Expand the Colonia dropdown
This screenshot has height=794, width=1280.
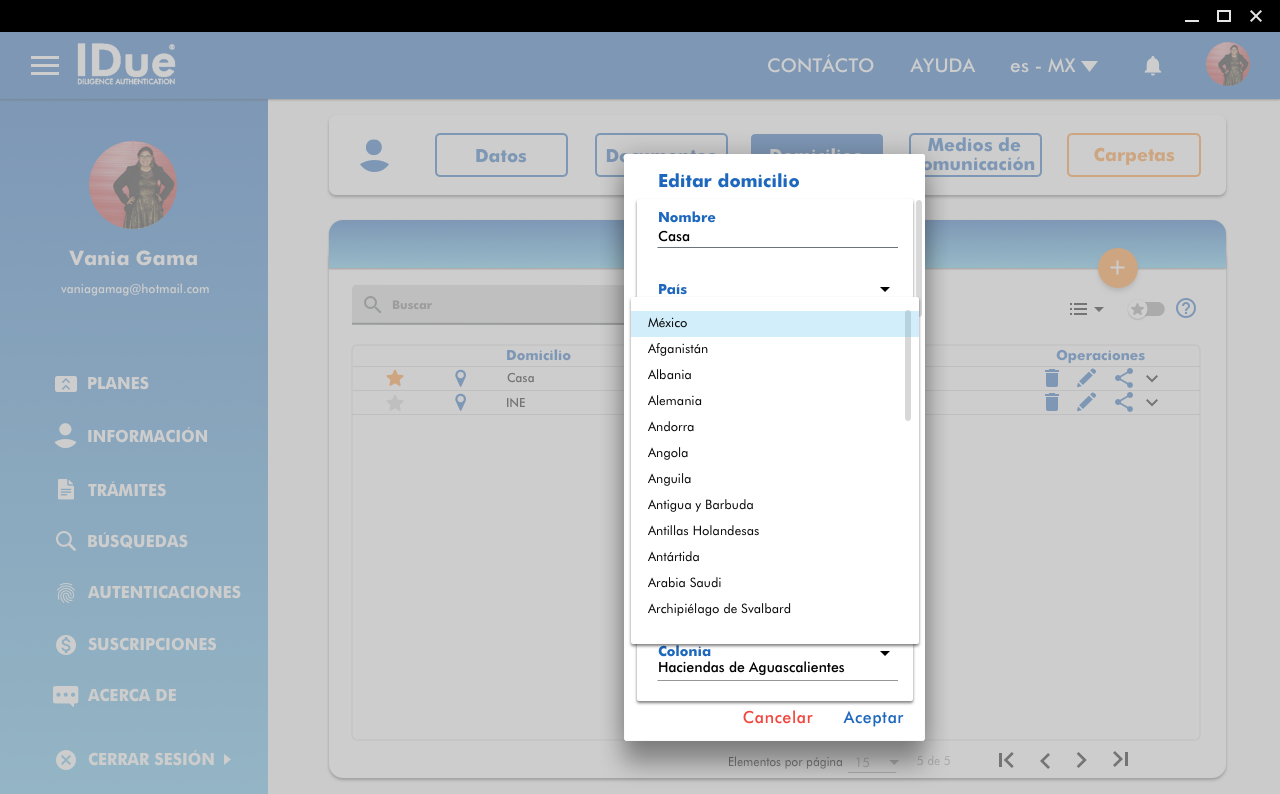tap(884, 654)
